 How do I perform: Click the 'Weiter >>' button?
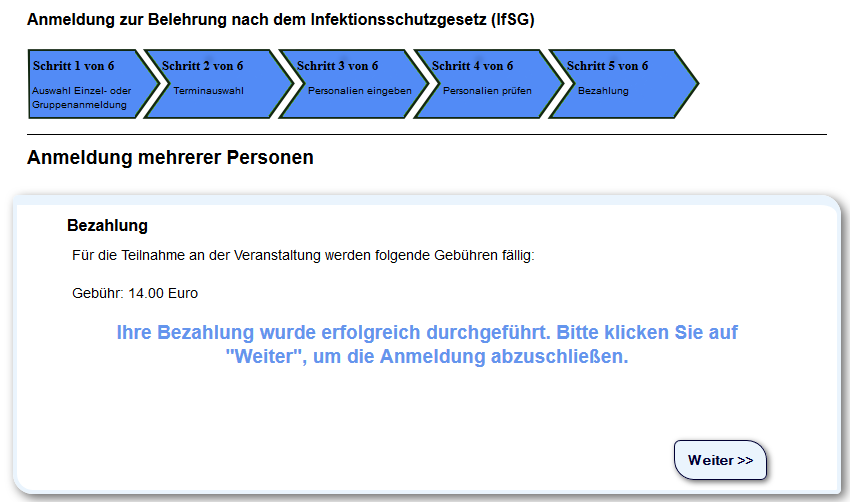(720, 460)
